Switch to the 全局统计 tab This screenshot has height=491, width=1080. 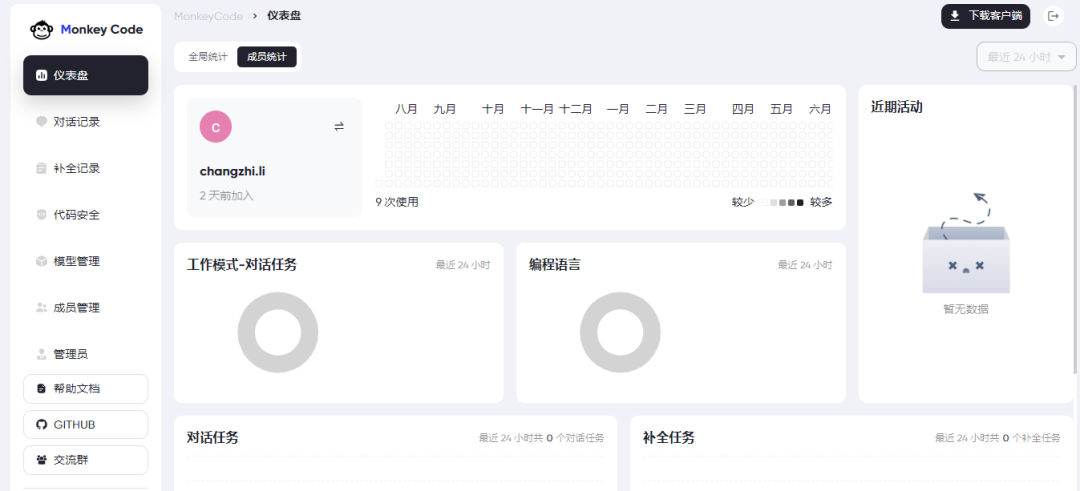click(208, 57)
